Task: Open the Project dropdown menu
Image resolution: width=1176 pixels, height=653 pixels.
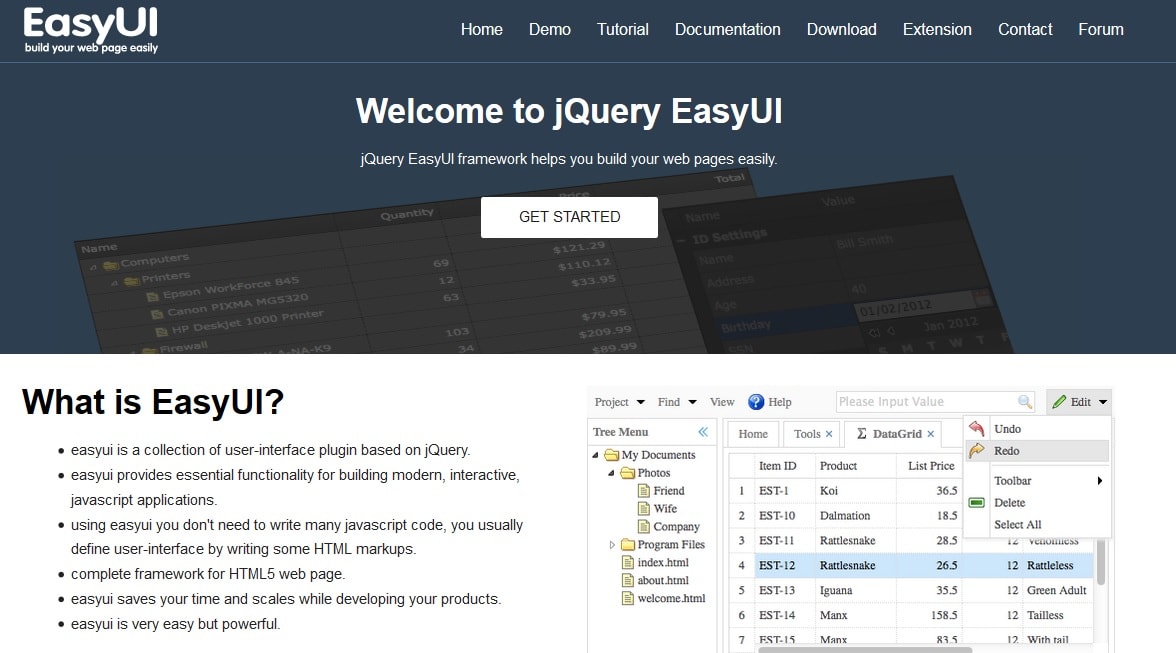Action: coord(620,402)
